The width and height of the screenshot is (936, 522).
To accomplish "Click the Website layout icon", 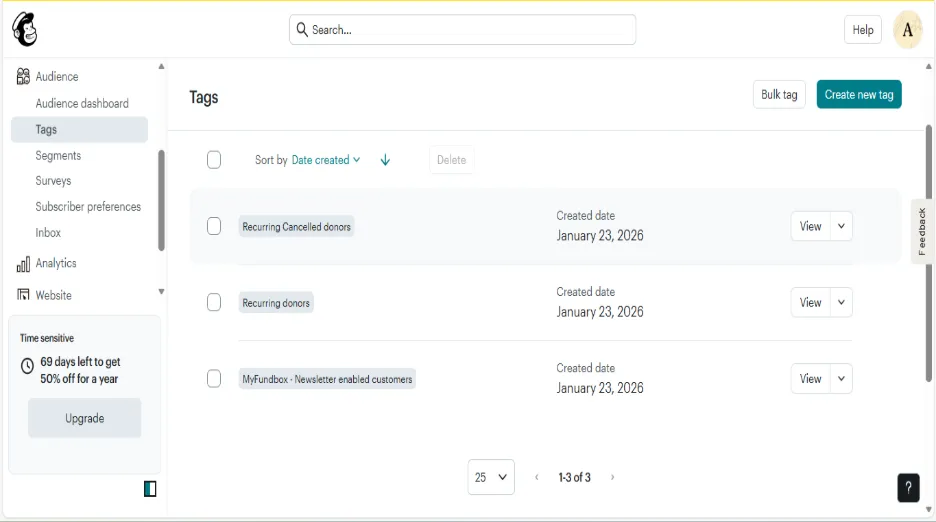I will click(x=23, y=294).
